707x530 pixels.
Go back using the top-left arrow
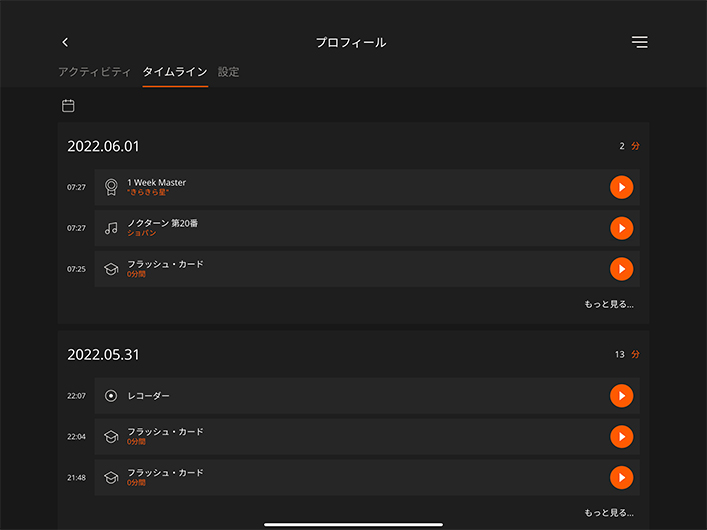pos(65,42)
